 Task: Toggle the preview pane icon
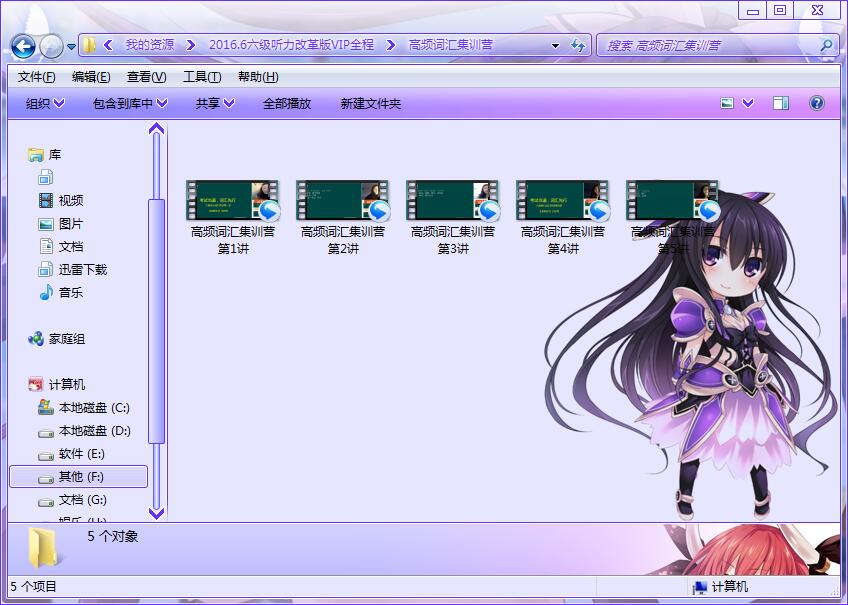pyautogui.click(x=781, y=103)
